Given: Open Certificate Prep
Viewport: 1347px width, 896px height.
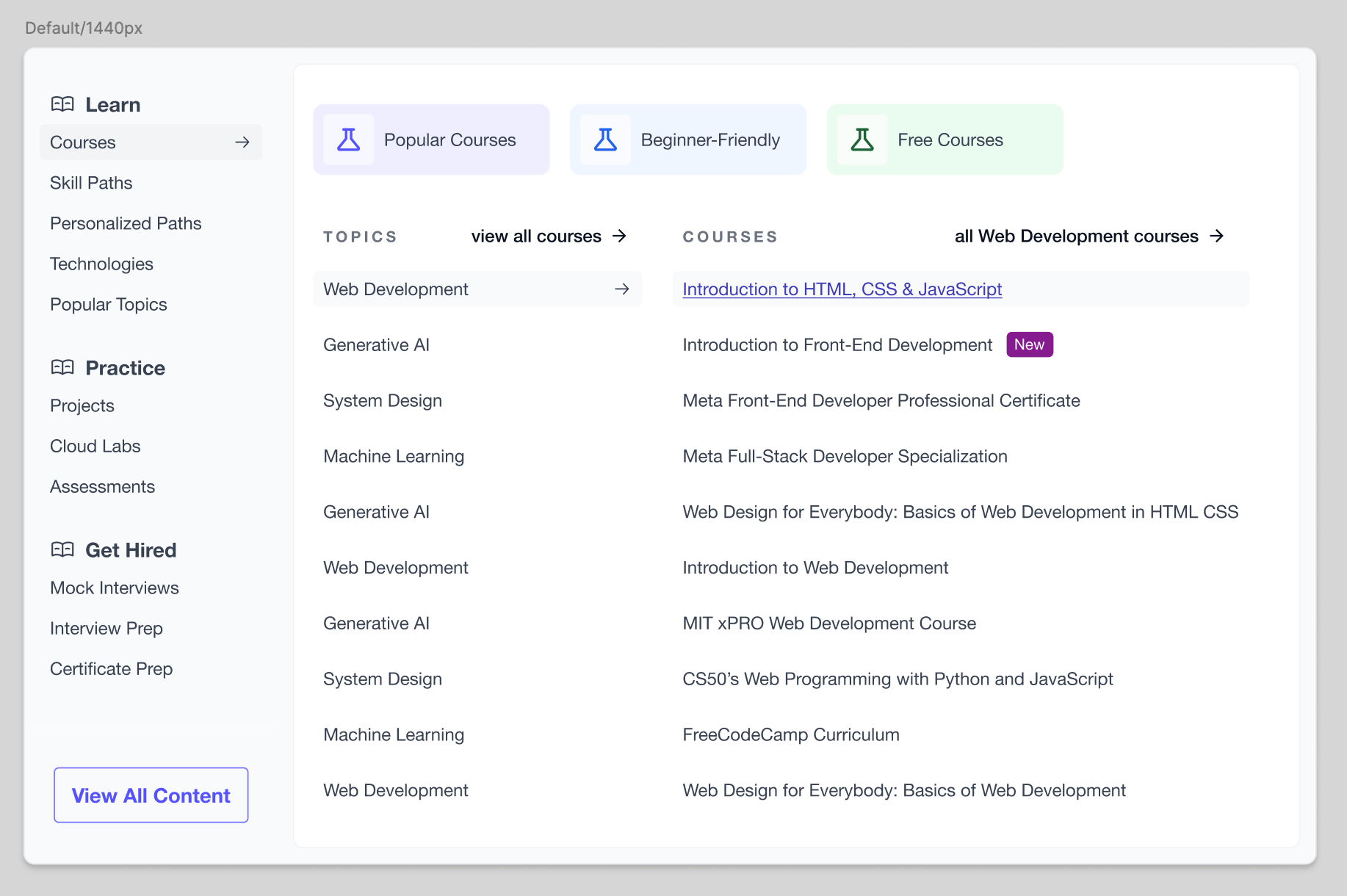Looking at the screenshot, I should point(112,668).
